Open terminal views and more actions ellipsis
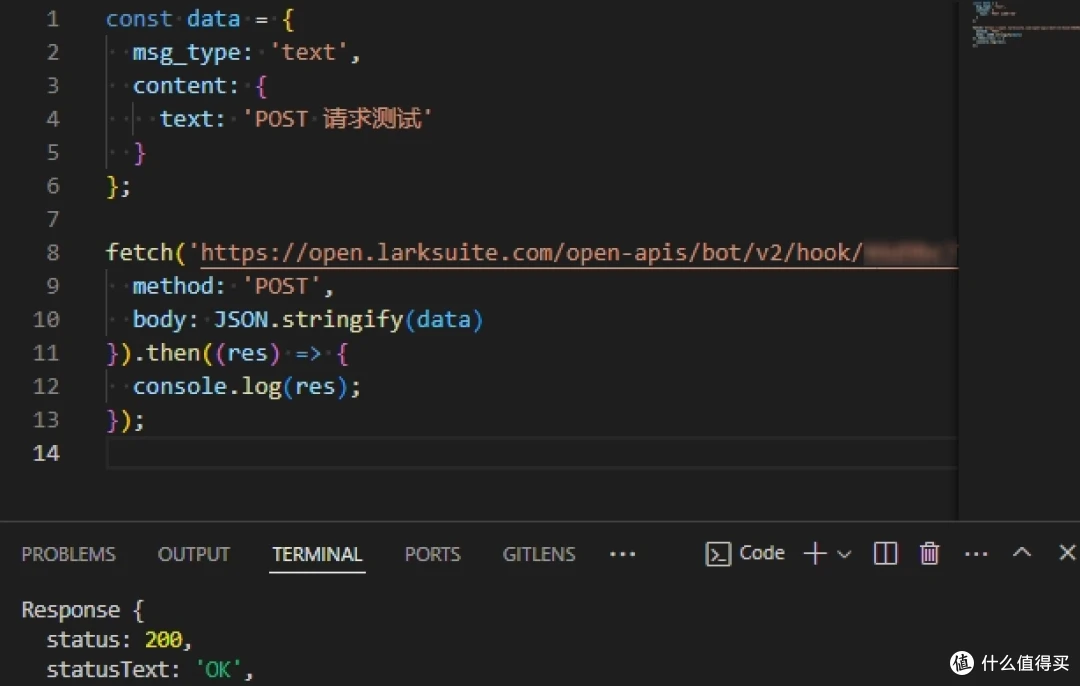Image resolution: width=1080 pixels, height=686 pixels. (976, 554)
